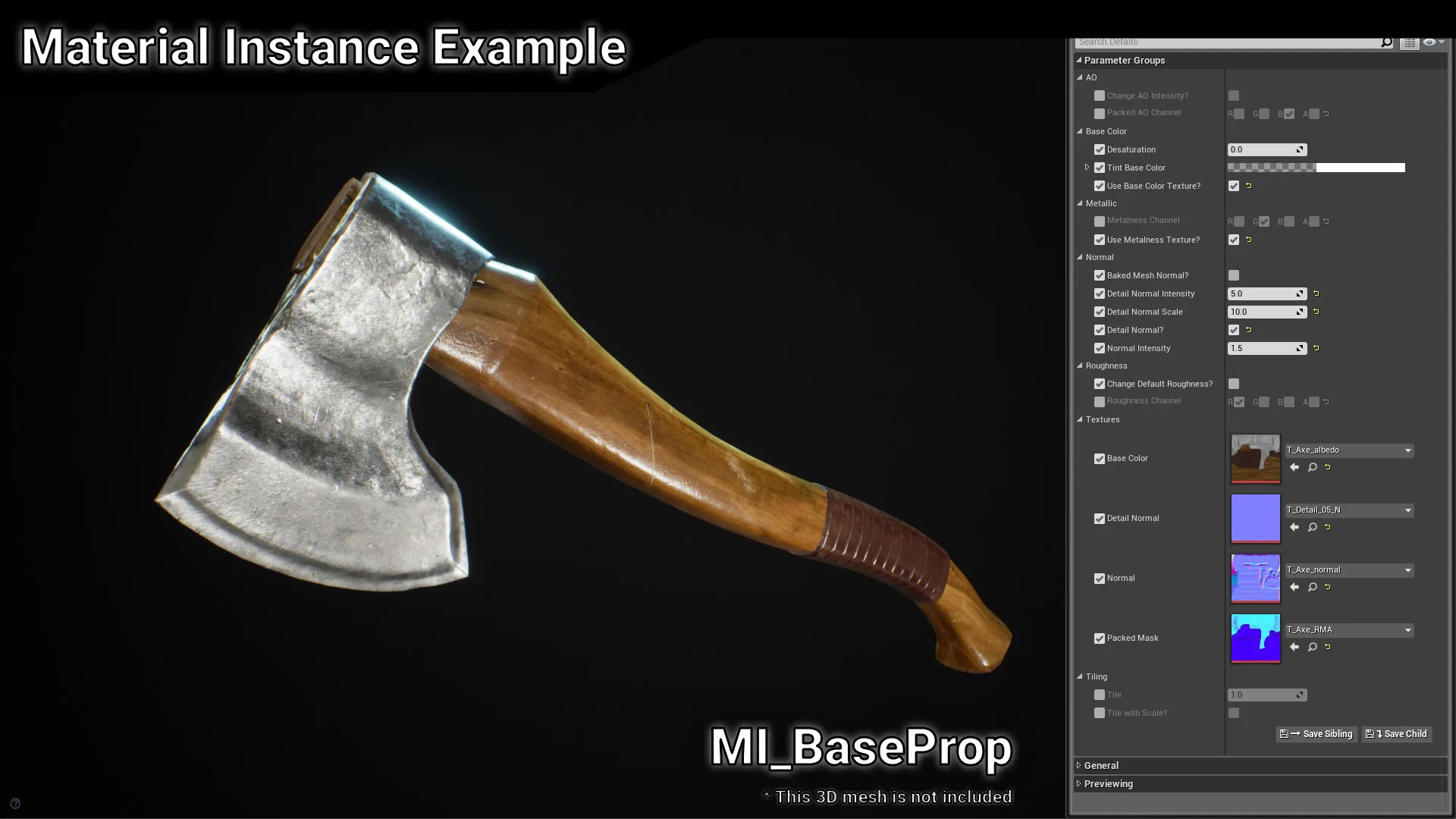Image resolution: width=1456 pixels, height=819 pixels.
Task: Click the Tint Base Color dropdown arrow
Action: coord(1086,167)
